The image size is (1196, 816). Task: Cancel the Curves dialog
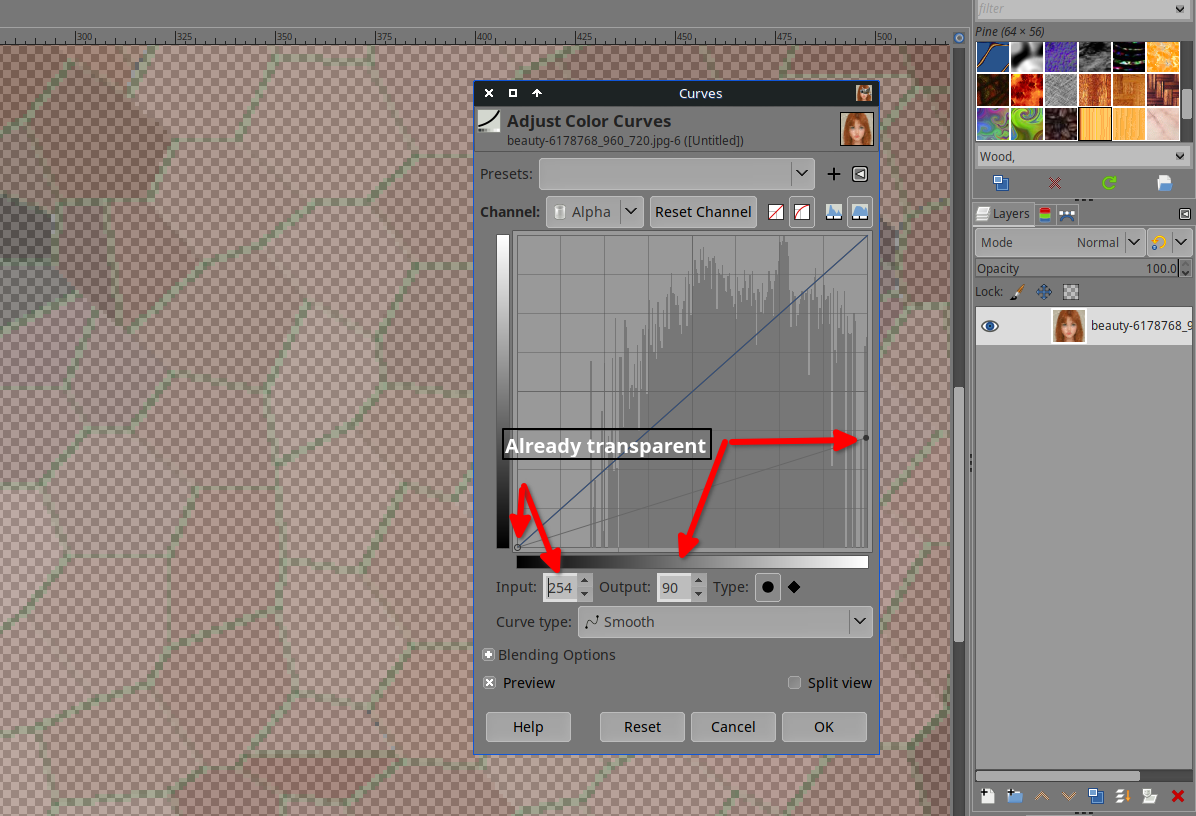tap(733, 727)
